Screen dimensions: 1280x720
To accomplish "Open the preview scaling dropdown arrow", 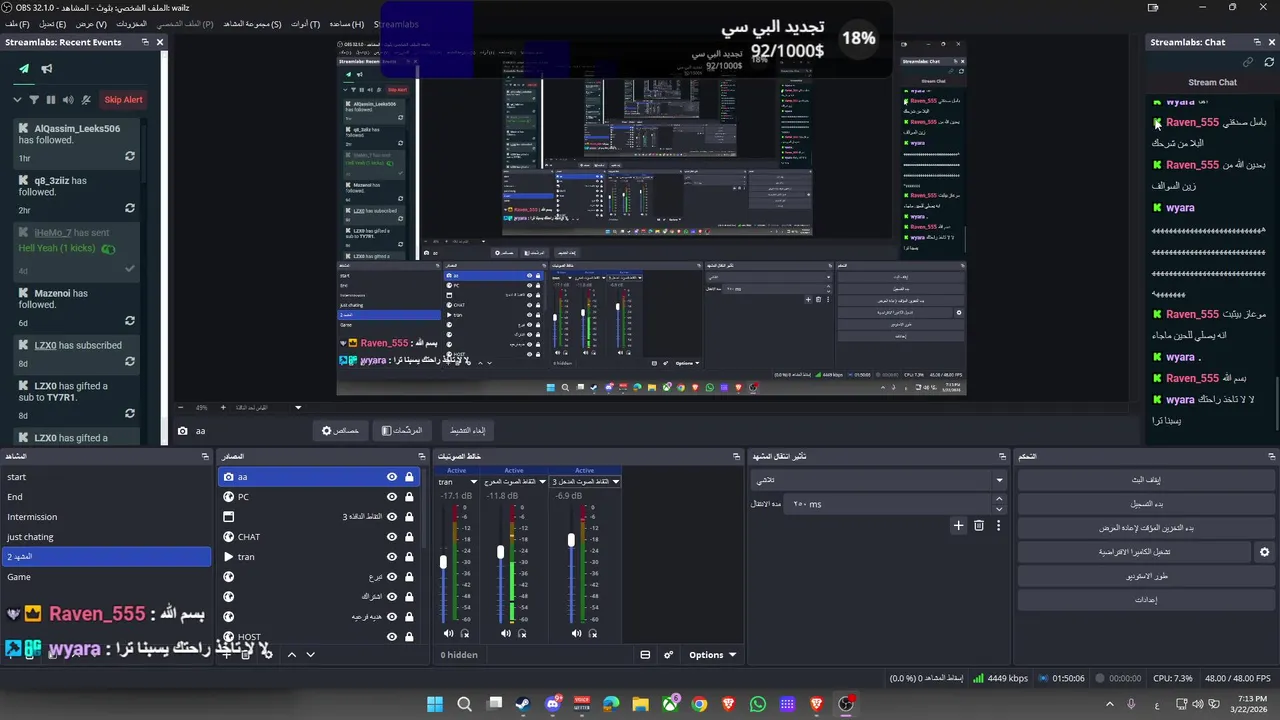I will (x=298, y=408).
